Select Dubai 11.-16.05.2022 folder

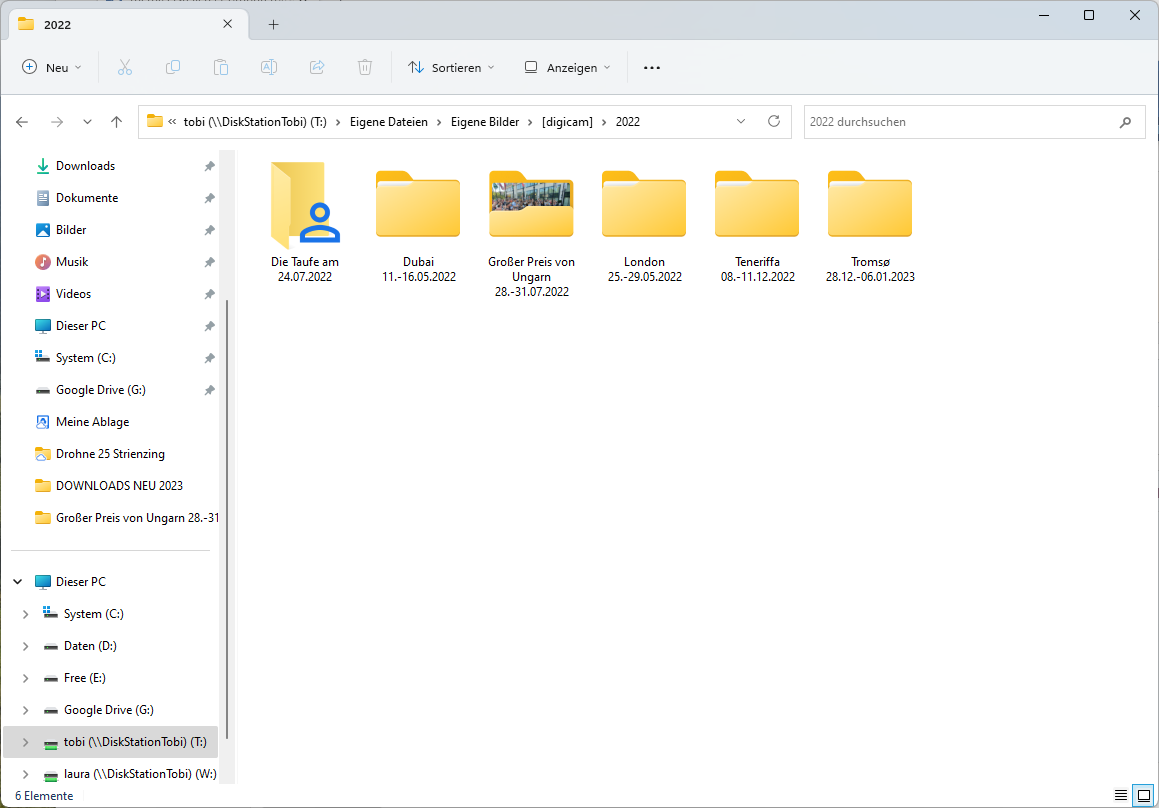pyautogui.click(x=418, y=225)
